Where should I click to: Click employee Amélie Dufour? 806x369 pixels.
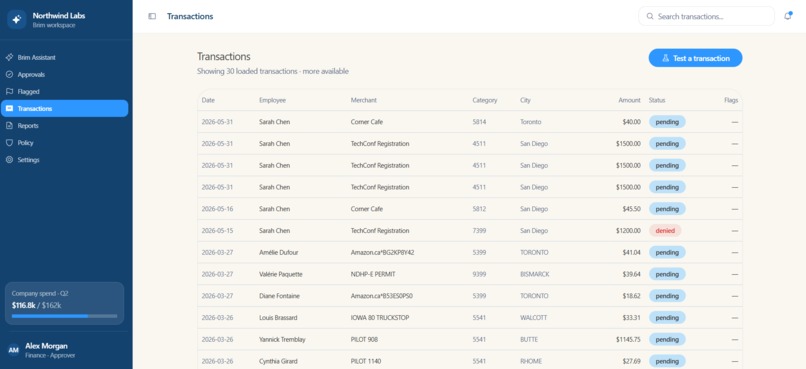[278, 253]
